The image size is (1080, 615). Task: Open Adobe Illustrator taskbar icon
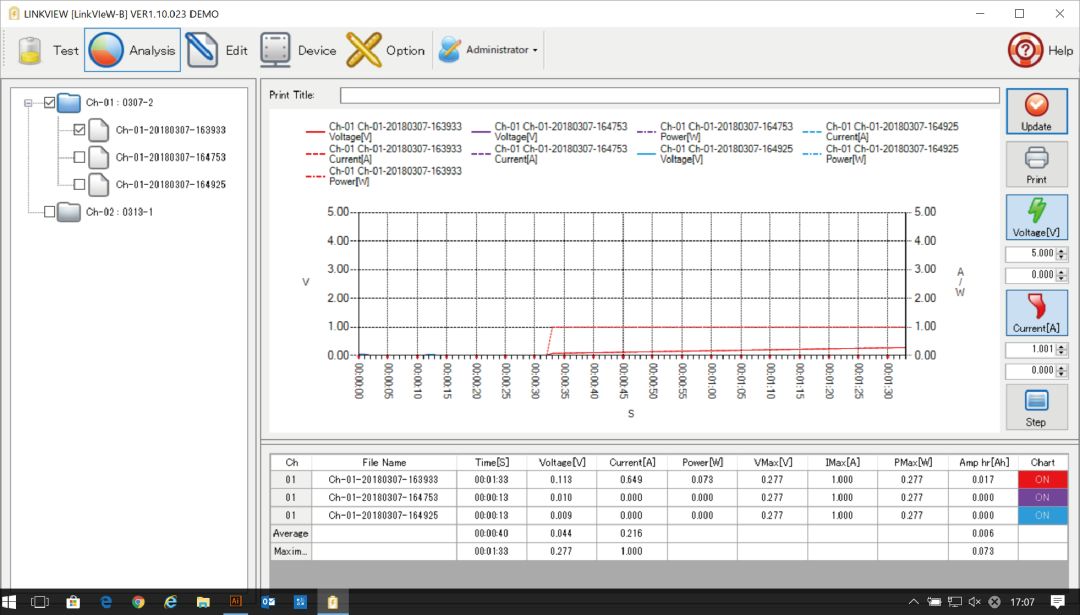236,602
